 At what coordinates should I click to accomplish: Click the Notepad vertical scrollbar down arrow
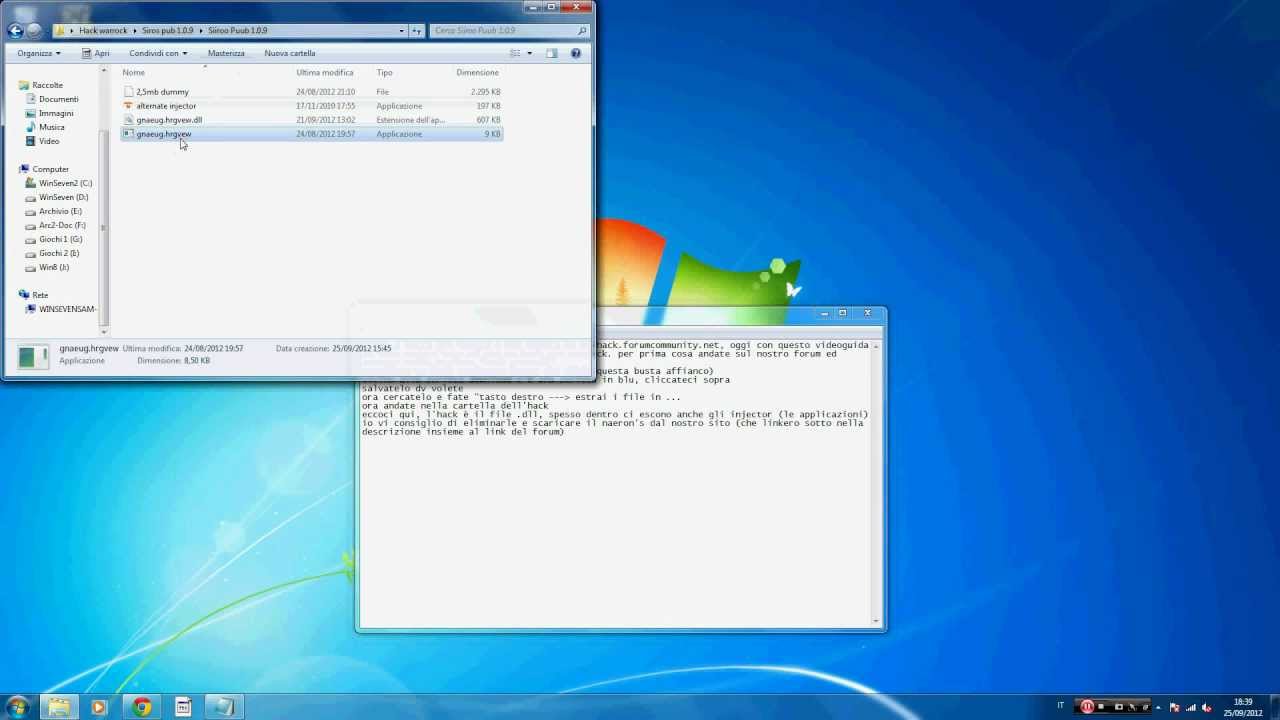876,620
